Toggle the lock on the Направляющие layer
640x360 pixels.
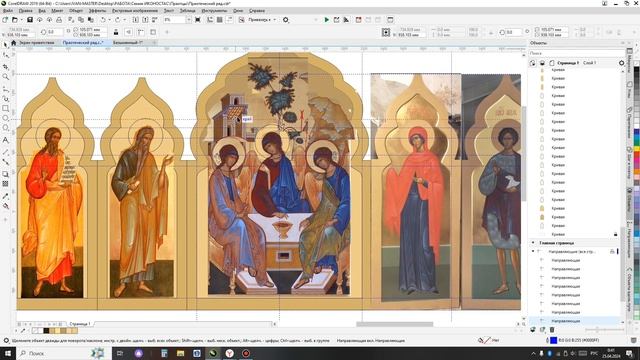[612, 251]
